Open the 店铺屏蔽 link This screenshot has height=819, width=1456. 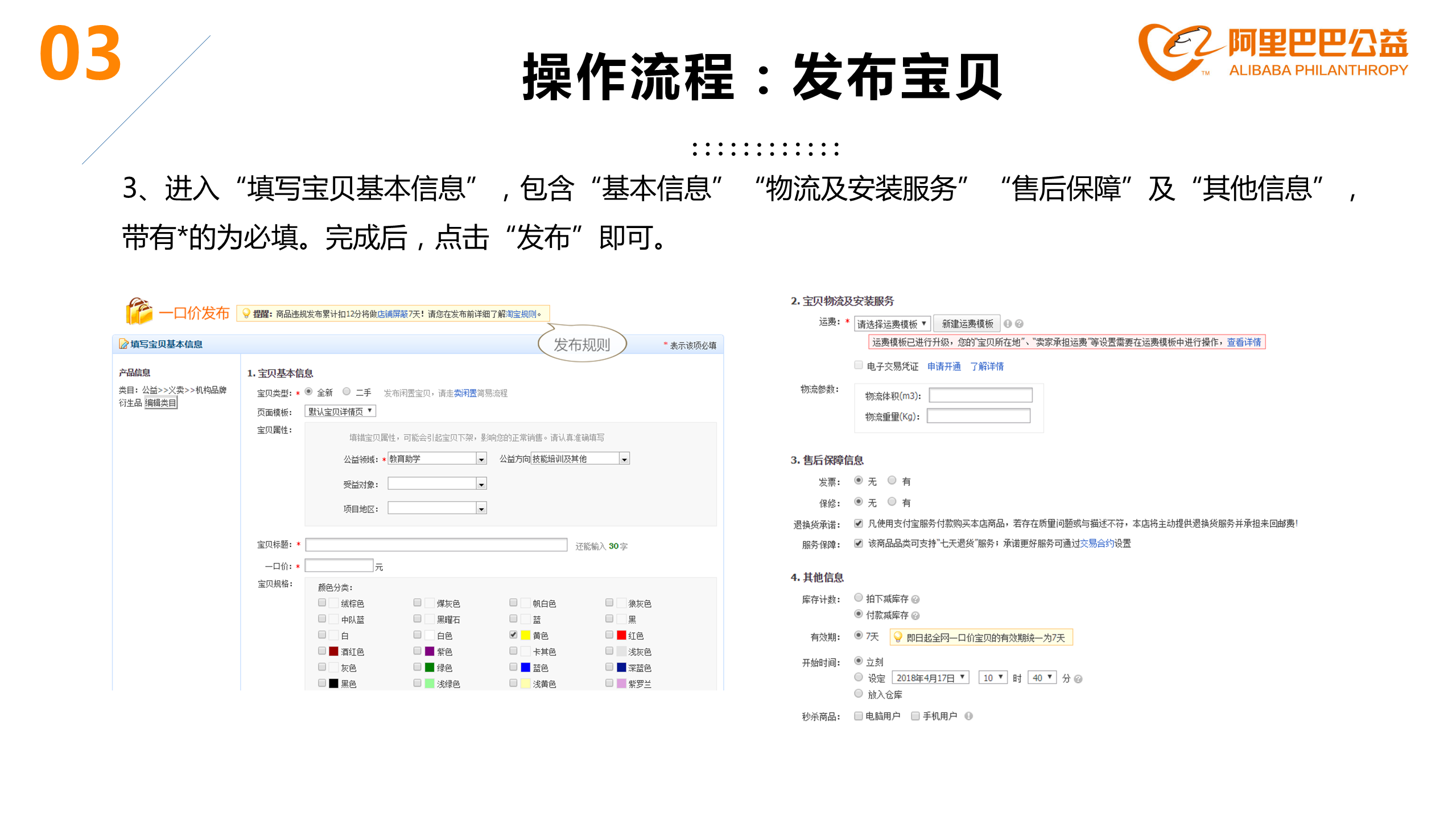click(x=393, y=314)
